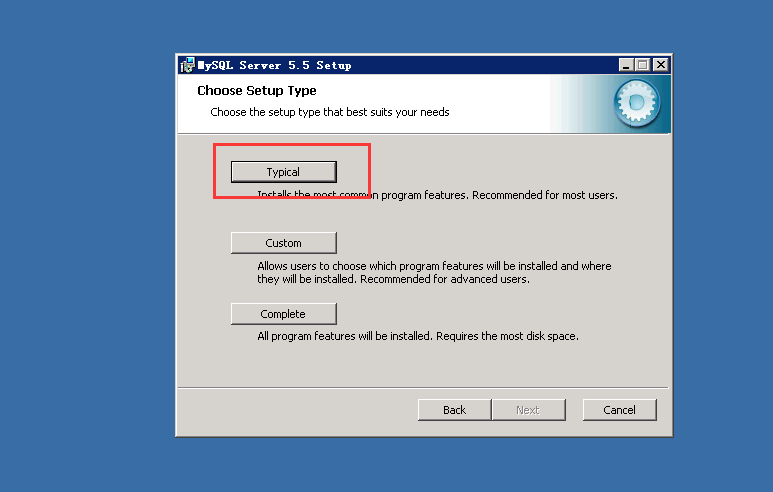Go Back to the previous step
Image resolution: width=773 pixels, height=492 pixels.
click(454, 410)
